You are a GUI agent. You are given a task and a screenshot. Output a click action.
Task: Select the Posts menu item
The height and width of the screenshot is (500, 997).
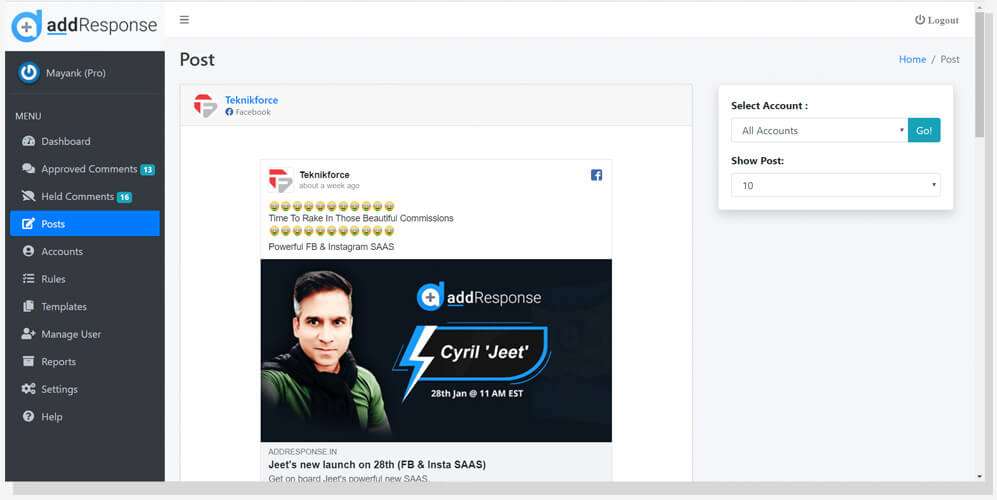(x=85, y=224)
